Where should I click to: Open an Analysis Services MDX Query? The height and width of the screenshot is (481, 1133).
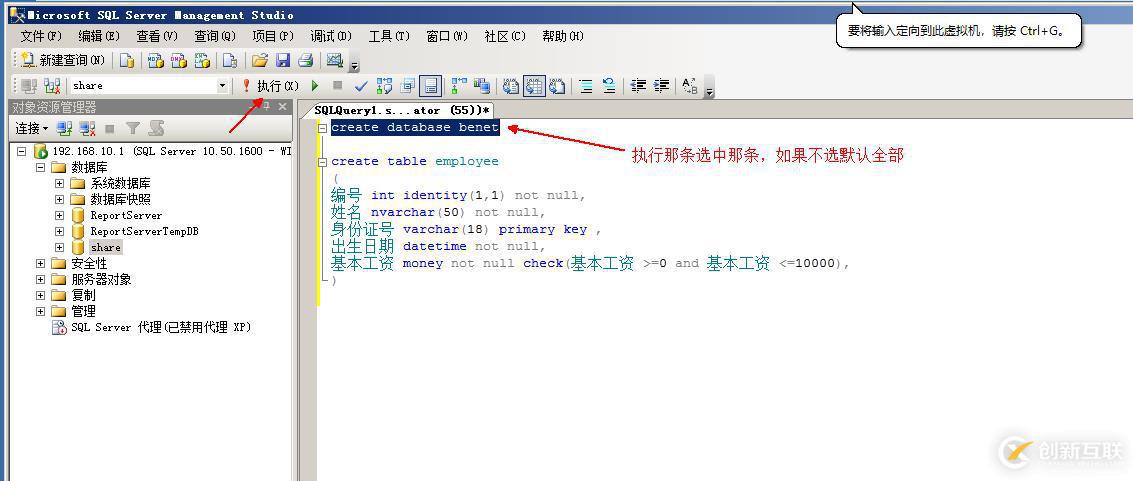pyautogui.click(x=155, y=61)
